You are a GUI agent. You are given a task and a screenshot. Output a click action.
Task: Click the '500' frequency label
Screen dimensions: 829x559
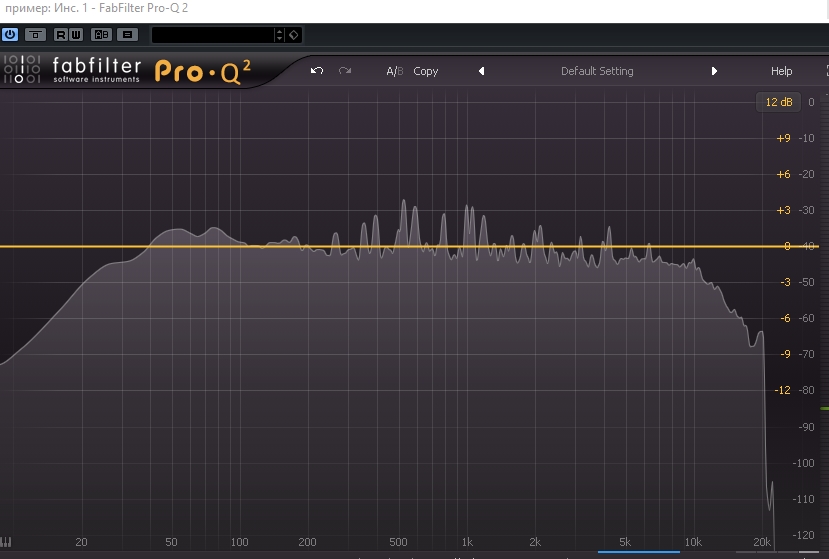(x=398, y=542)
